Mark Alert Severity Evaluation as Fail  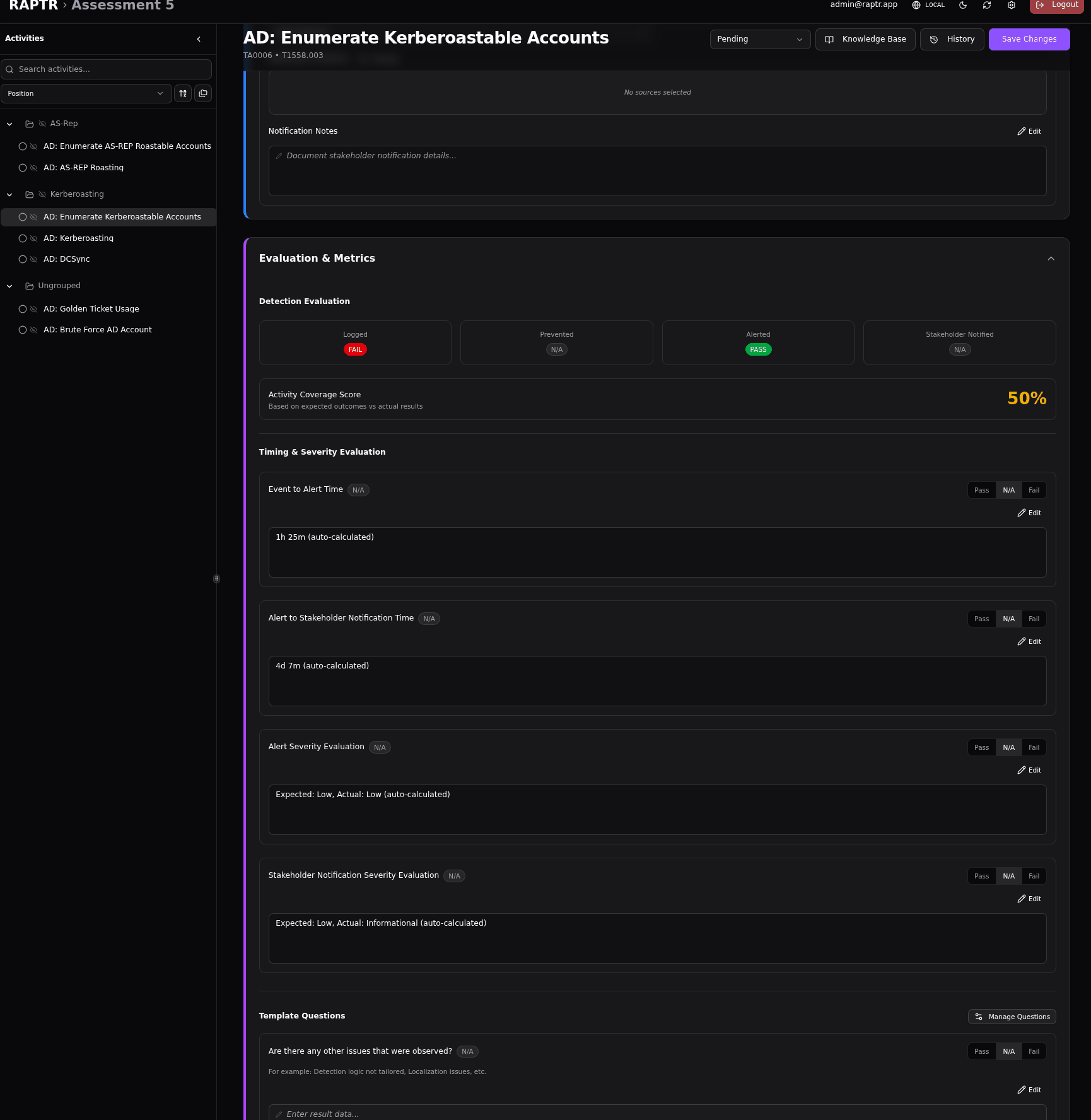[x=1034, y=747]
